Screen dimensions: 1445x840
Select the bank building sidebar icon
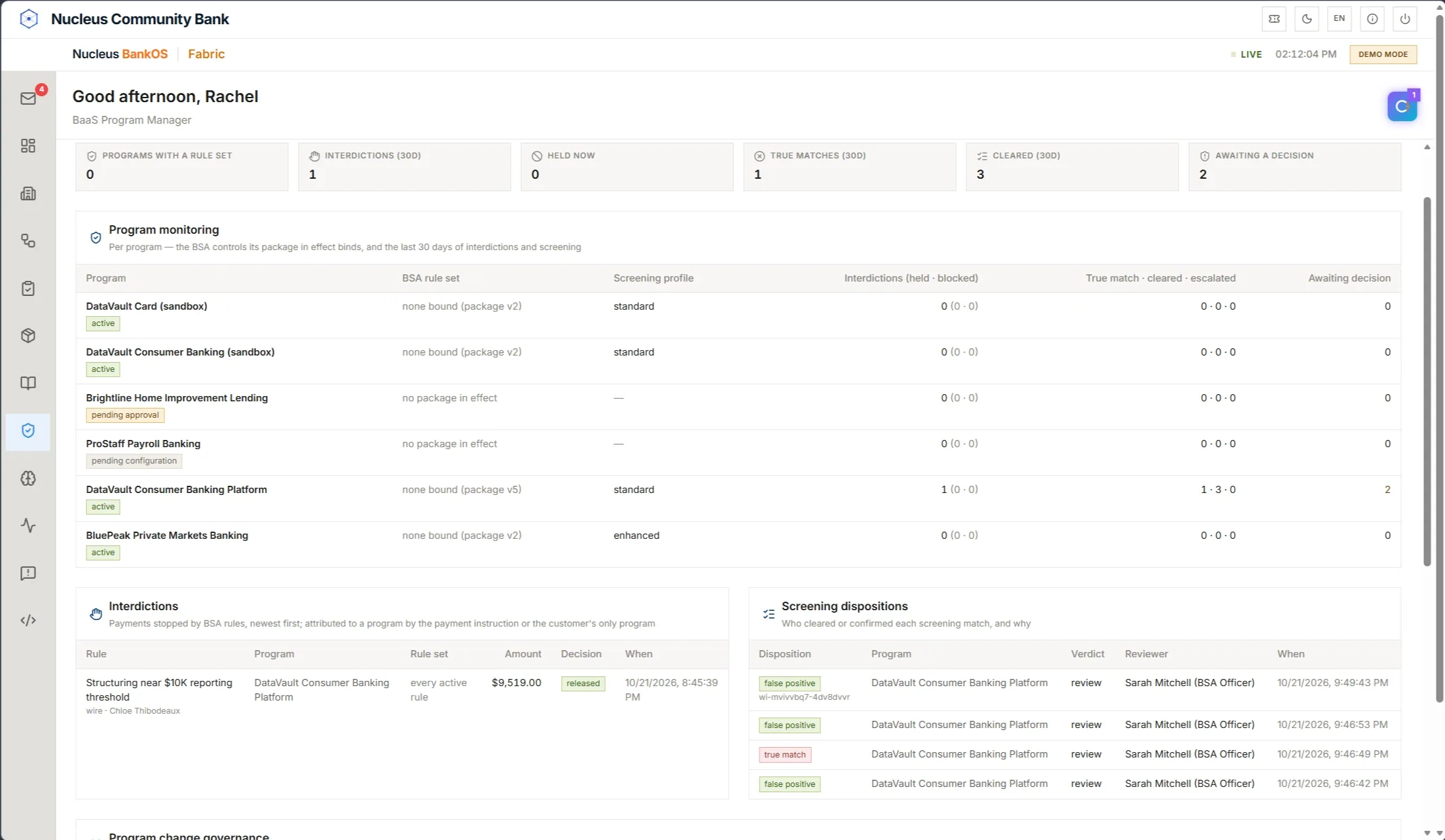click(x=28, y=193)
